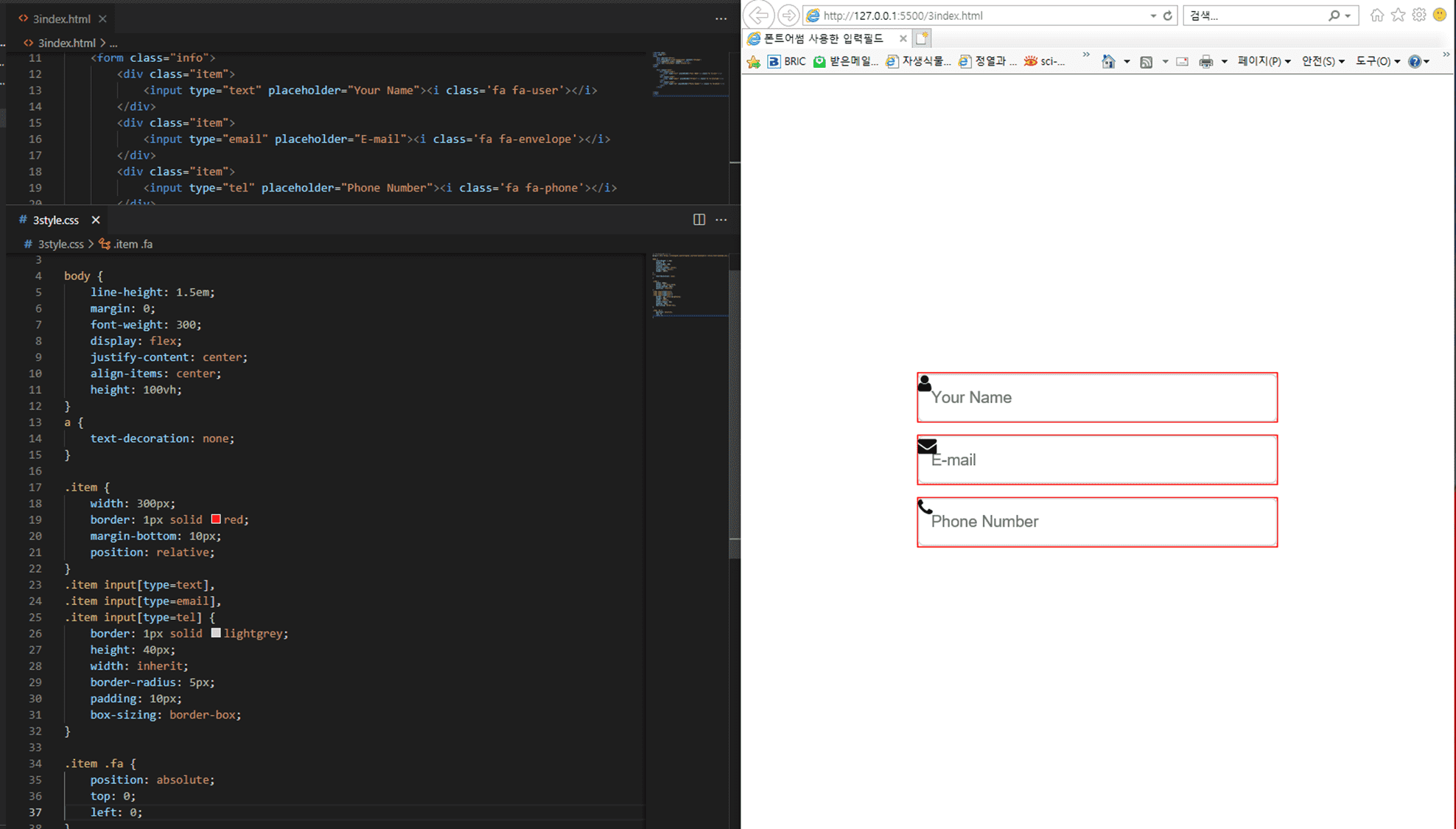Open address bar URL dropdown arrow
The height and width of the screenshot is (829, 1456).
coord(1153,15)
